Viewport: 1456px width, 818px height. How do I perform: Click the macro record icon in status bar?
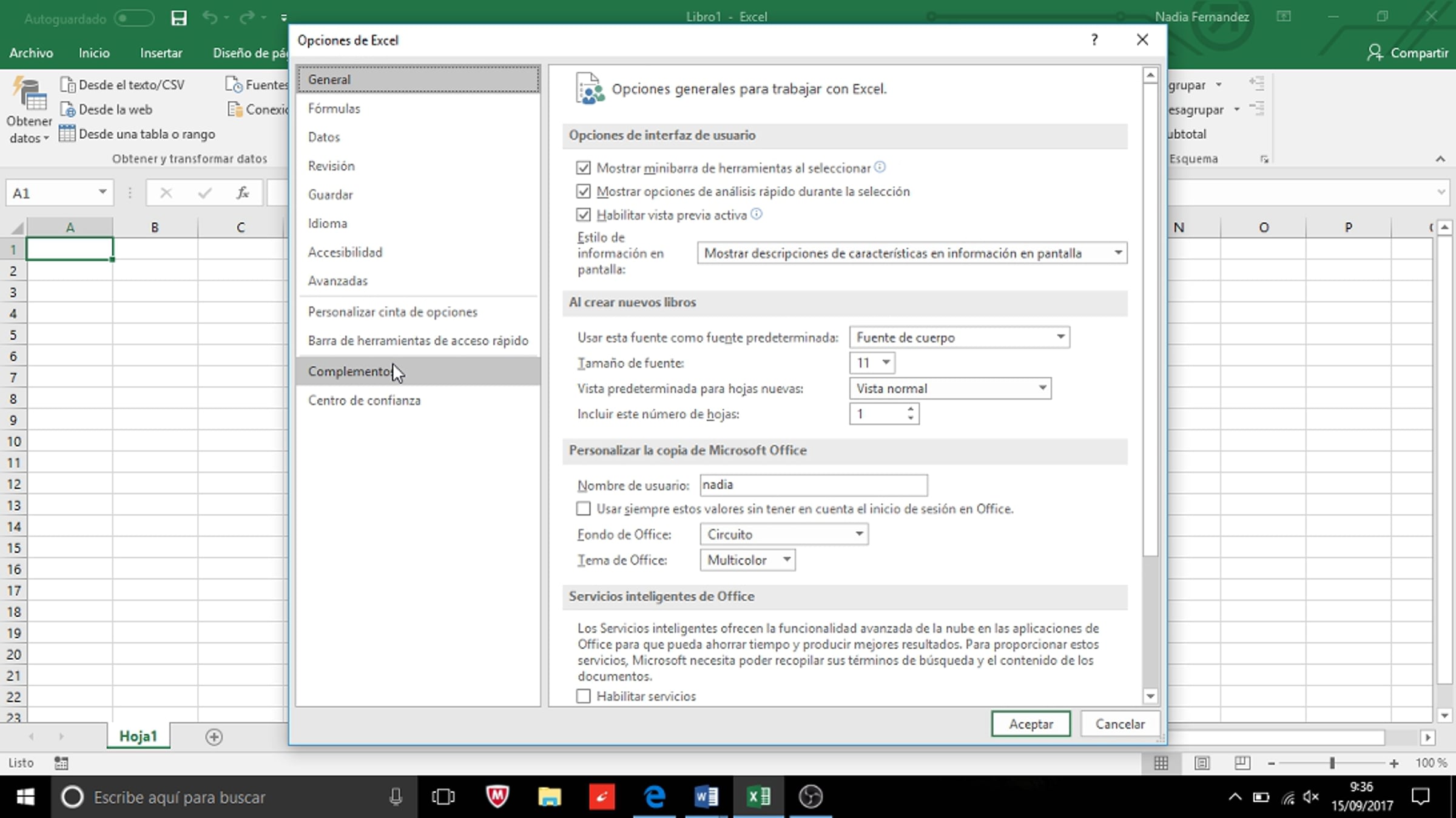tap(61, 763)
